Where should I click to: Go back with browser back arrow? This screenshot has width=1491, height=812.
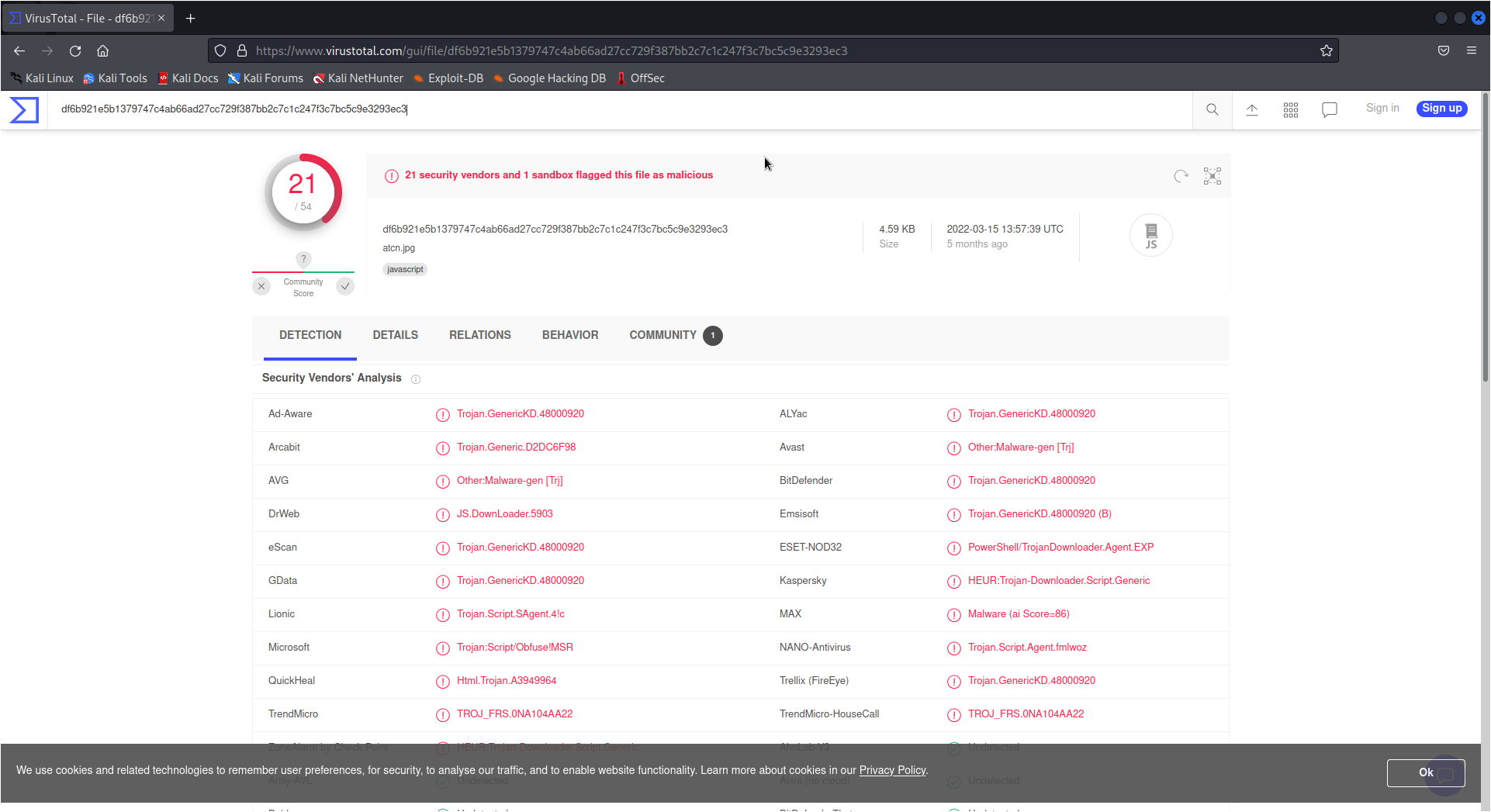click(x=19, y=50)
